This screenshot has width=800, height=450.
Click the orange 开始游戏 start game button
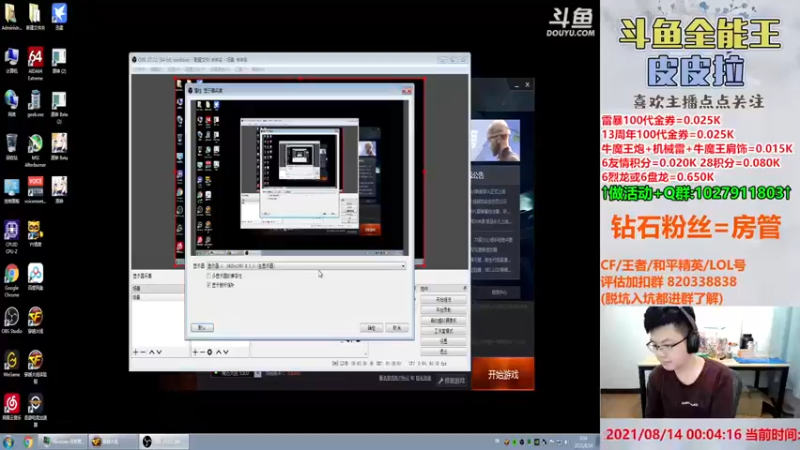tap(503, 374)
